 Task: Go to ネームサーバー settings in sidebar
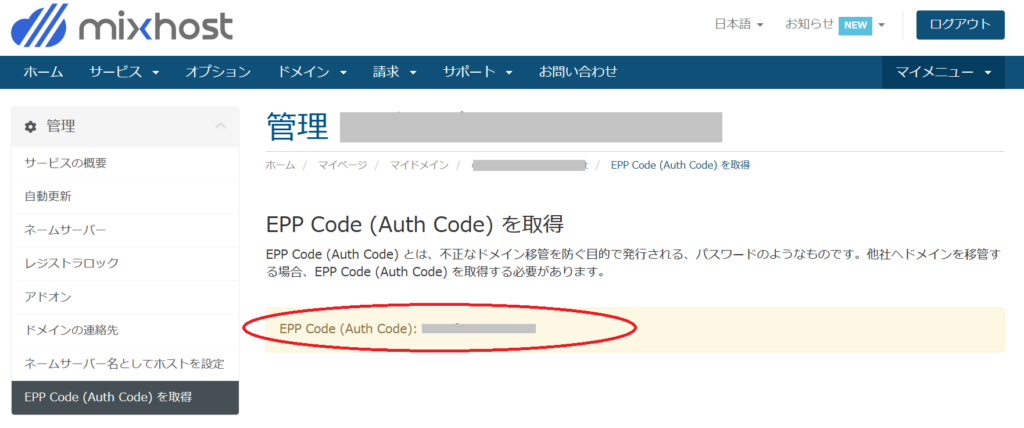(65, 230)
